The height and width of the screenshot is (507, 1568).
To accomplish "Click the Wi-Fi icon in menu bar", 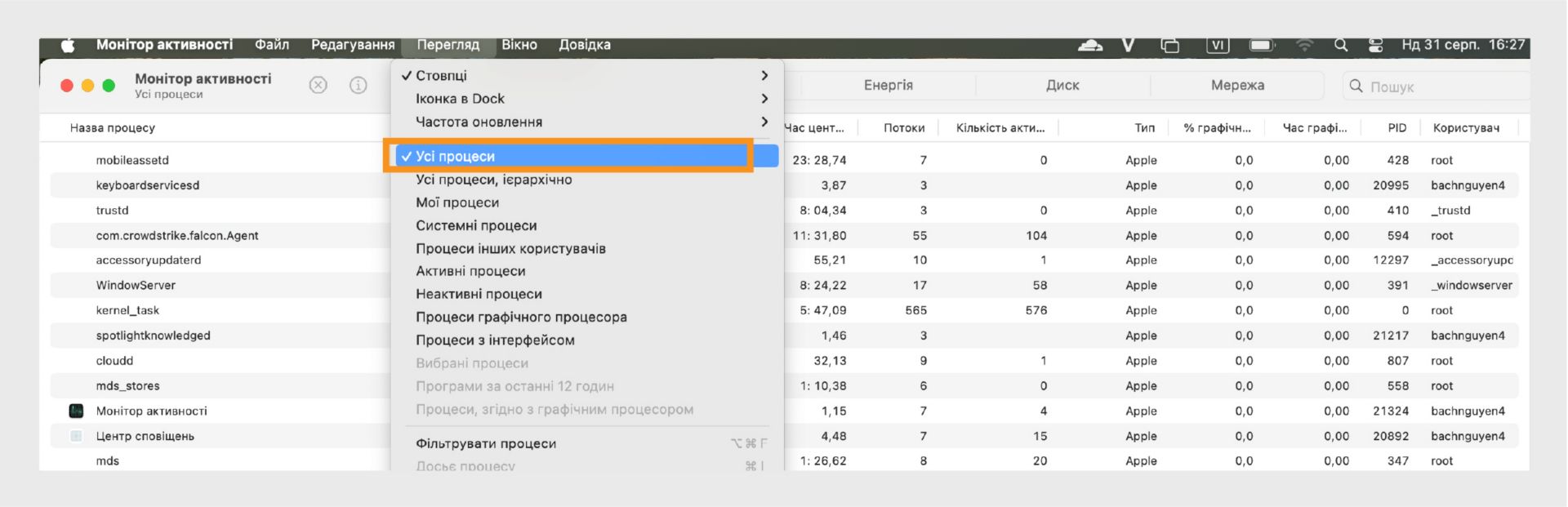I will click(1304, 46).
